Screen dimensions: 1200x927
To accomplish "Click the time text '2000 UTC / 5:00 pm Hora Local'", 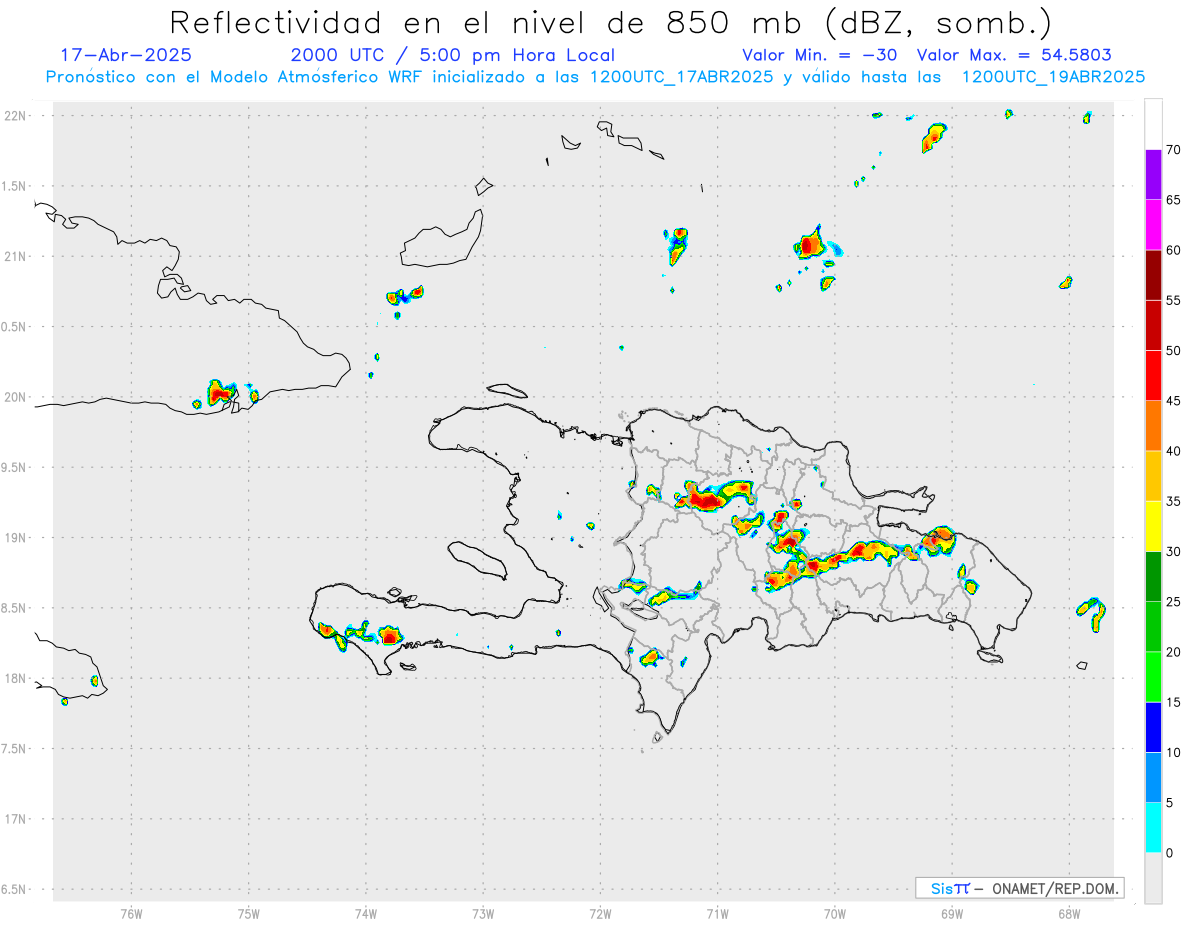I will point(452,55).
